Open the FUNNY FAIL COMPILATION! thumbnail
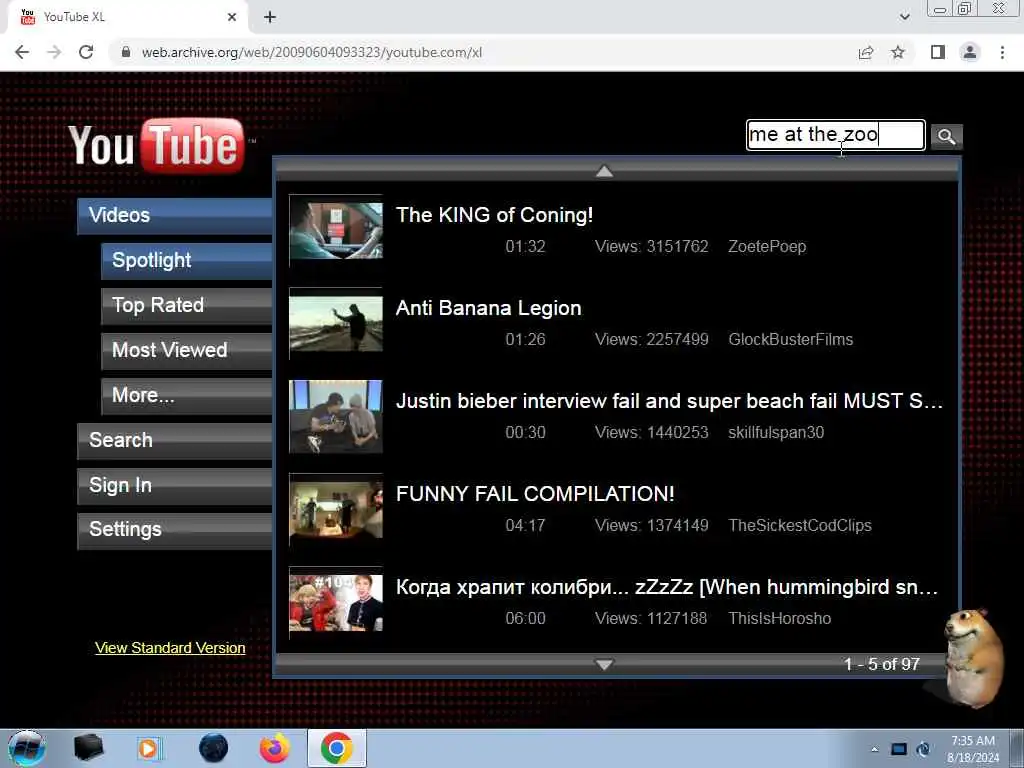 pos(336,509)
